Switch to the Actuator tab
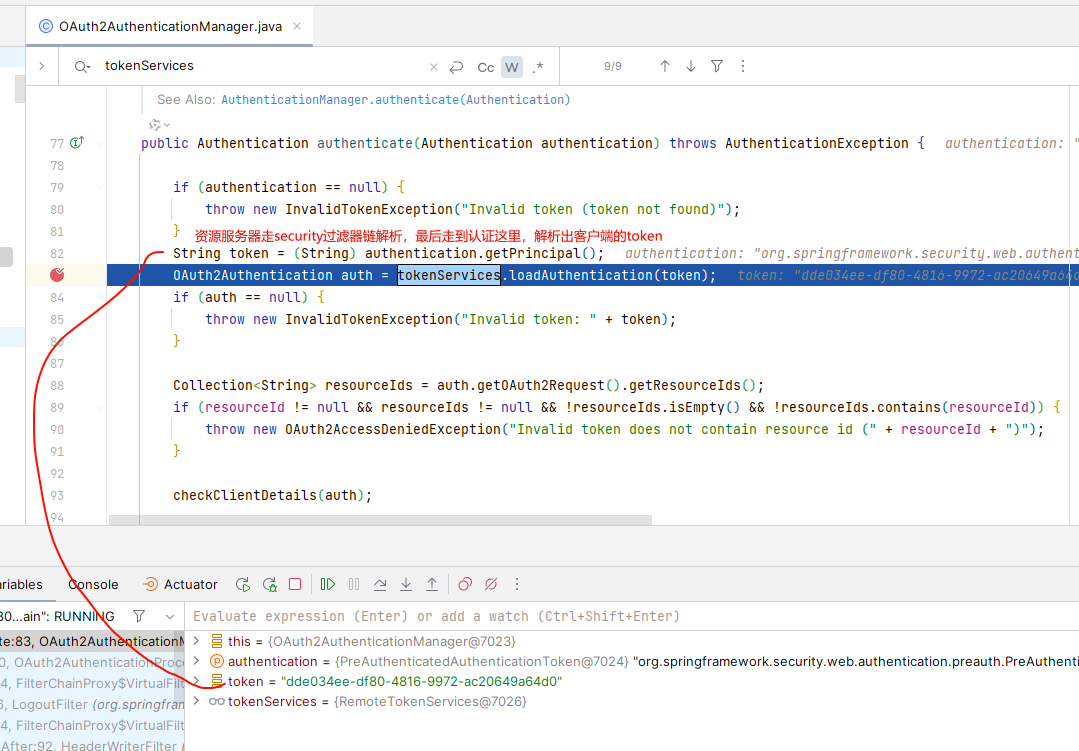The height and width of the screenshot is (751, 1079). tap(180, 584)
